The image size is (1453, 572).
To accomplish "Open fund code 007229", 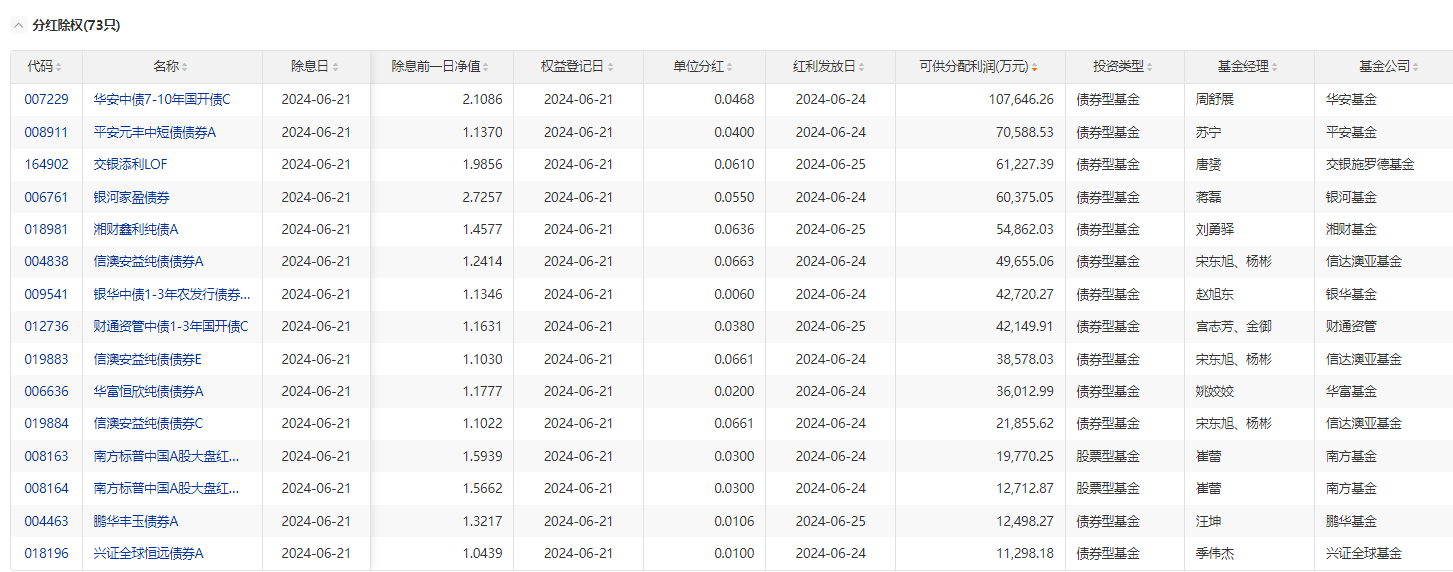I will click(x=46, y=99).
